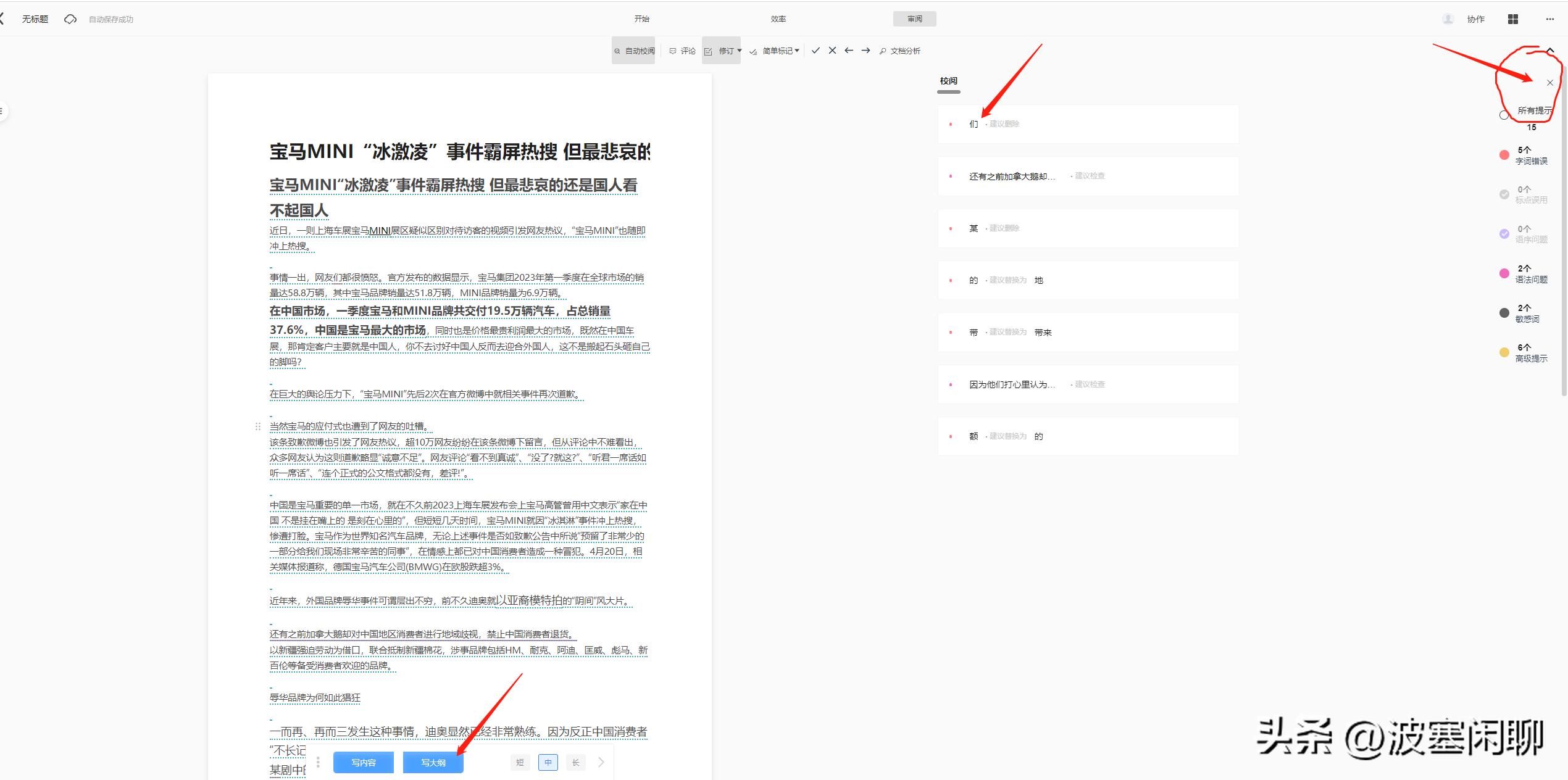Select the 所有提示 radio circle
The height and width of the screenshot is (780, 1568).
click(1504, 115)
